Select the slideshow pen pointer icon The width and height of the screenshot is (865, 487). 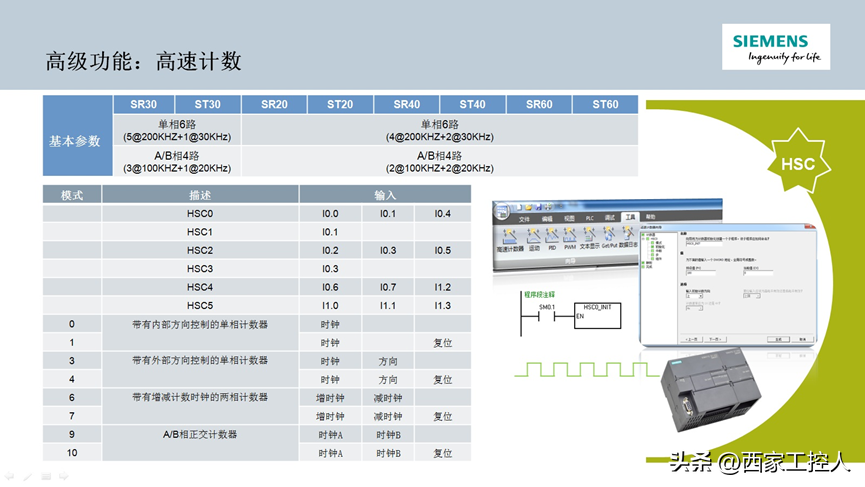[28, 476]
